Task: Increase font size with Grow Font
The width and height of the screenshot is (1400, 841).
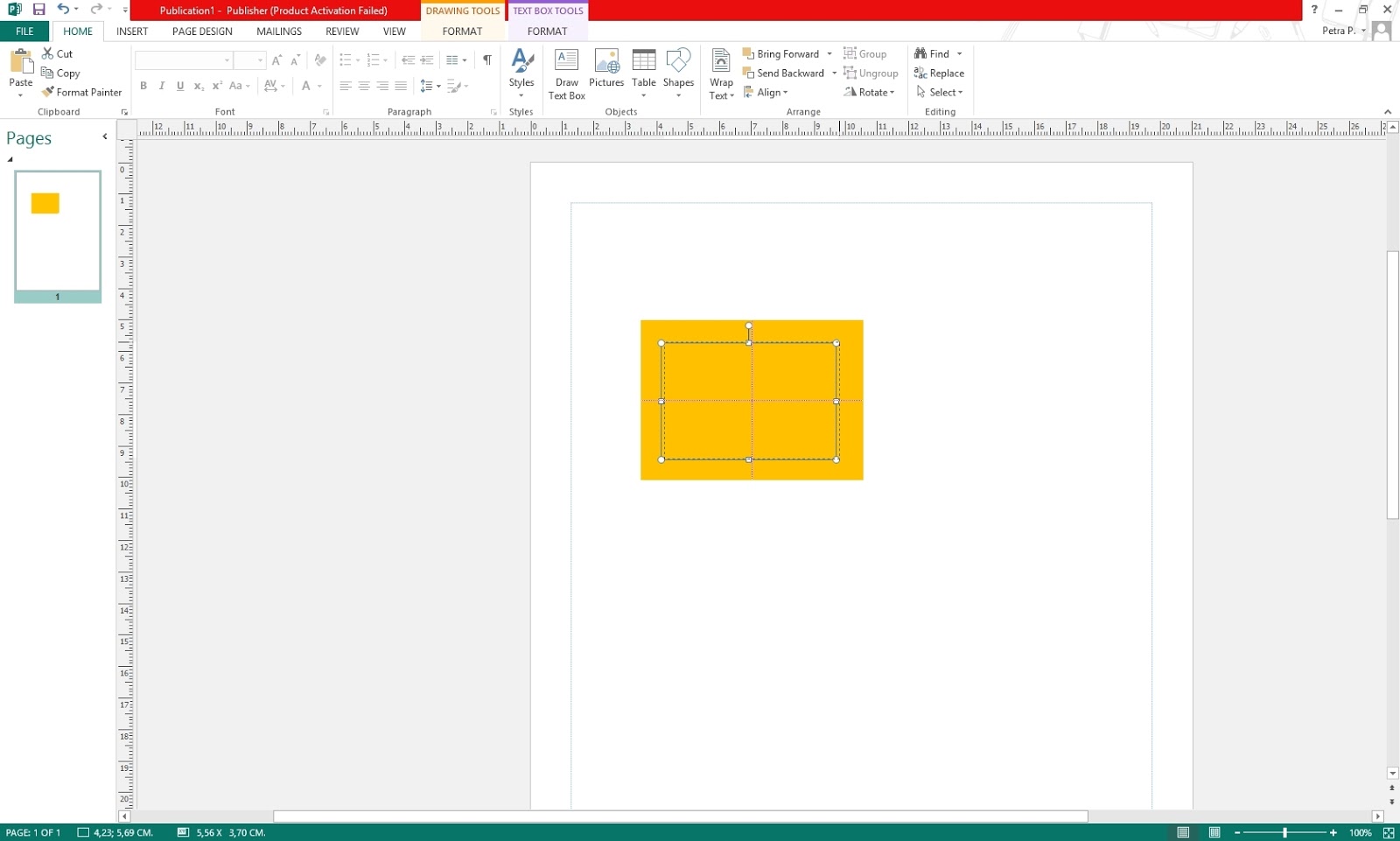Action: click(x=276, y=60)
